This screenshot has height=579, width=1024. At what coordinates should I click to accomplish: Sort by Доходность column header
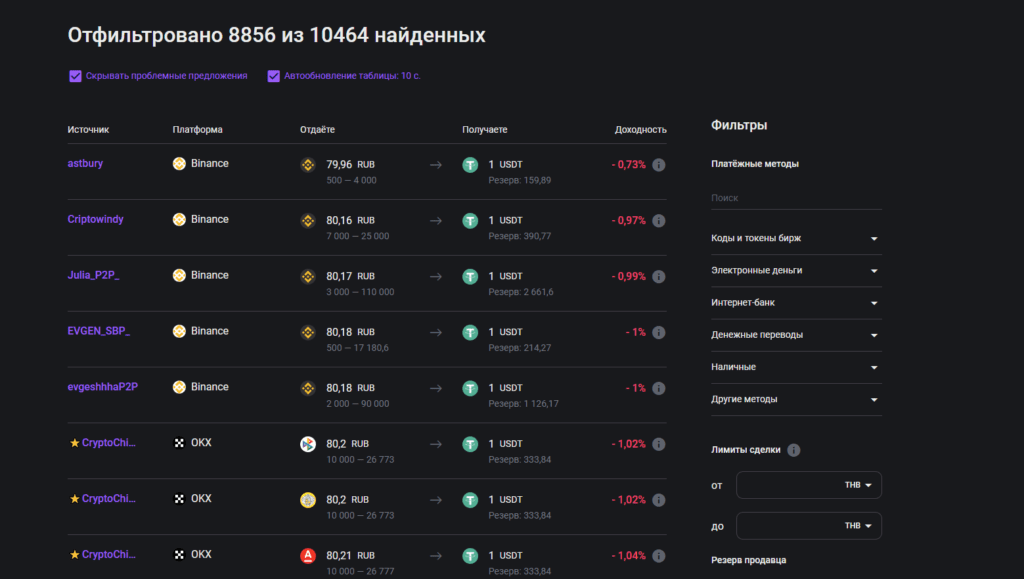coord(640,130)
